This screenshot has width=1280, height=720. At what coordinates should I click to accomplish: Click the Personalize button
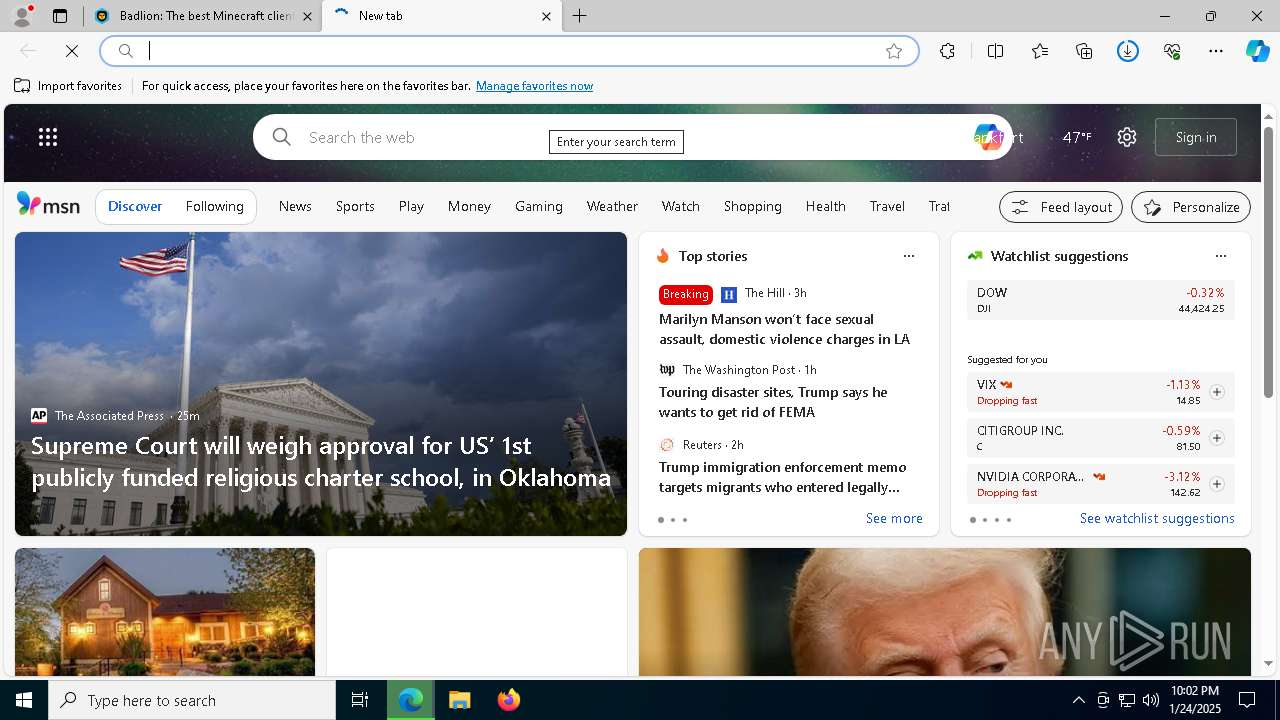click(1191, 207)
